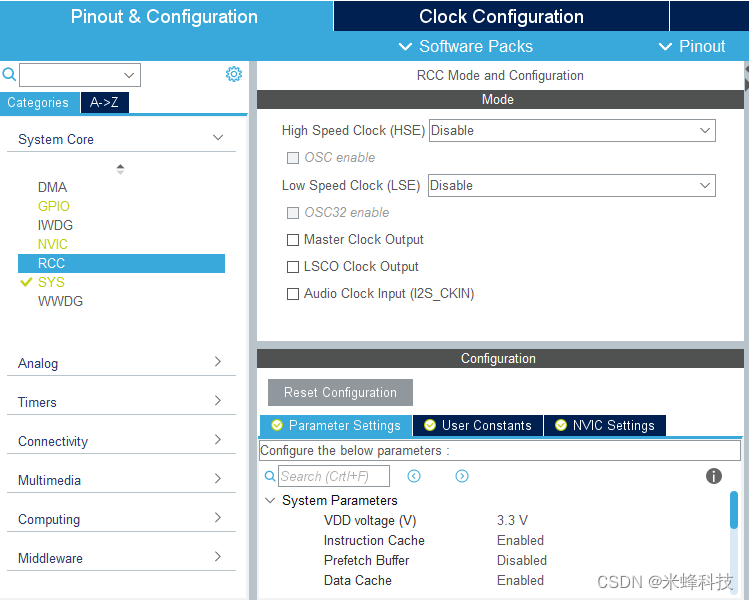
Task: Open the Parameter Settings tab
Action: pos(336,425)
